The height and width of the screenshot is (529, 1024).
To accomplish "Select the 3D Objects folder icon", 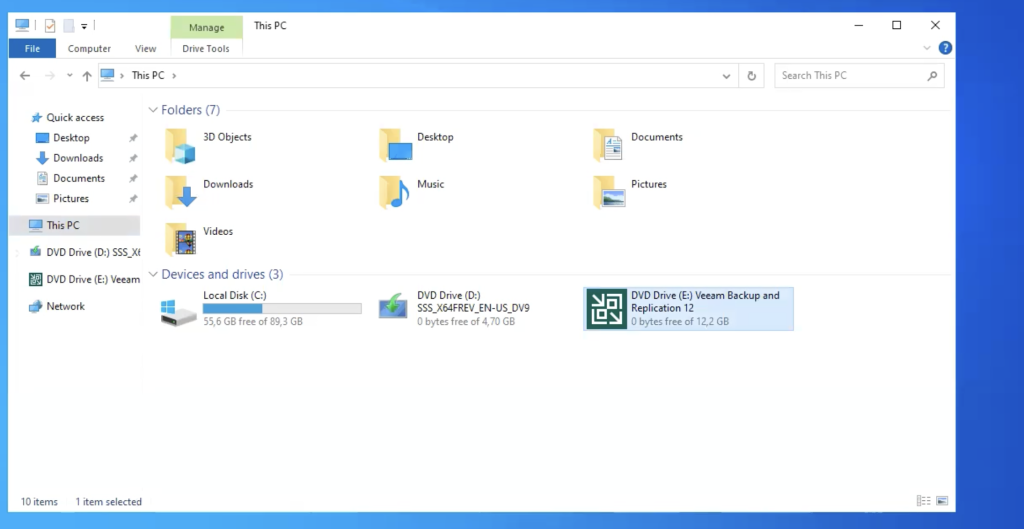I will pyautogui.click(x=180, y=145).
